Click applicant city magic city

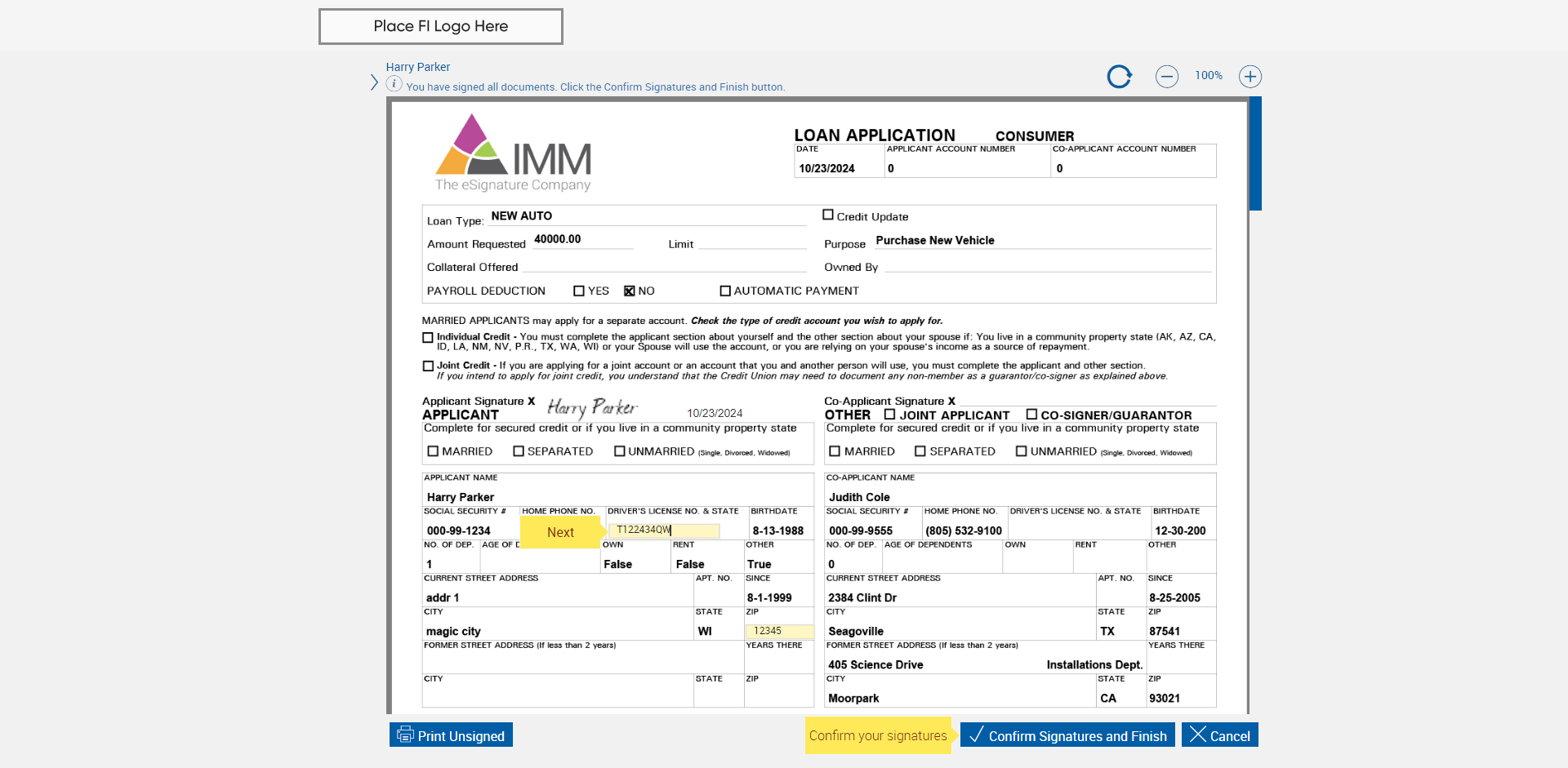pyautogui.click(x=453, y=632)
